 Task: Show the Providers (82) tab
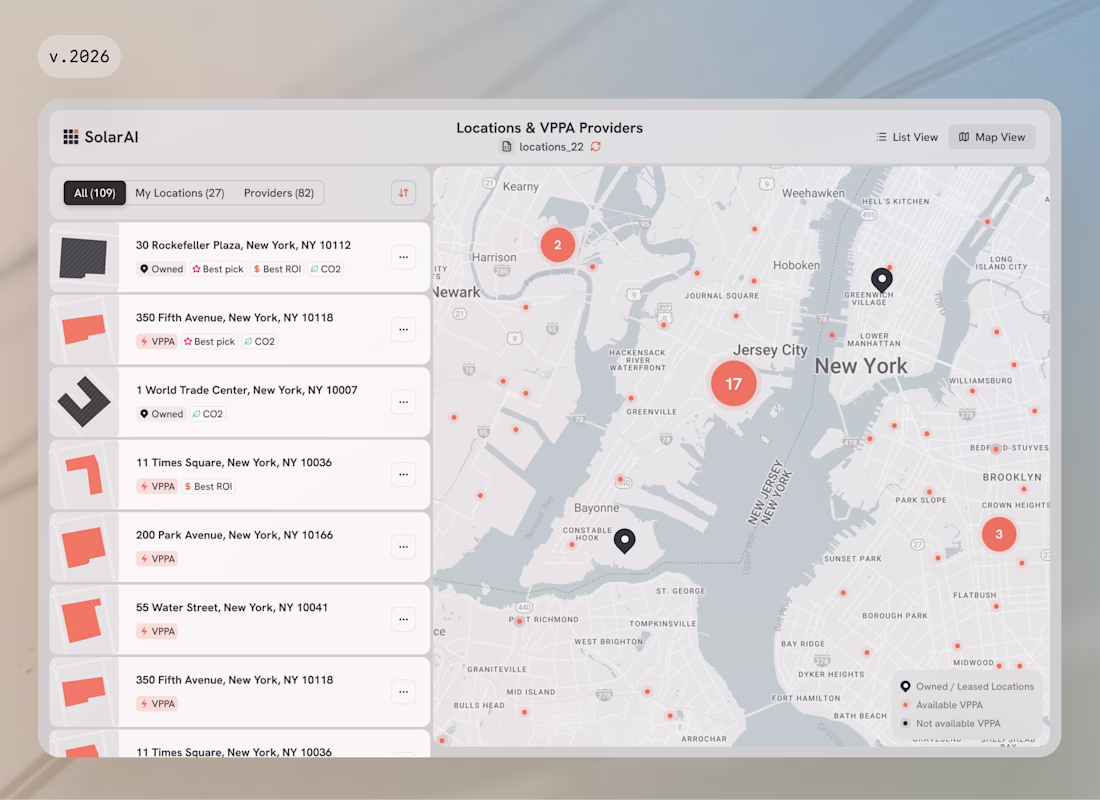click(279, 193)
